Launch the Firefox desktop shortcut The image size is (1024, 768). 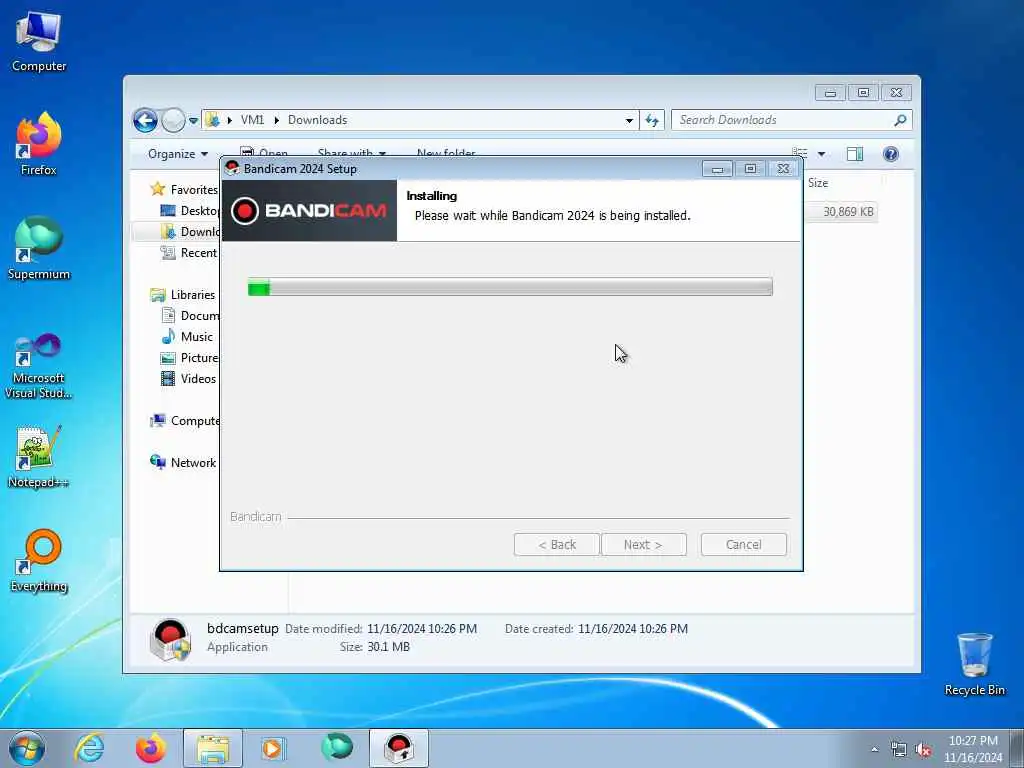[39, 144]
